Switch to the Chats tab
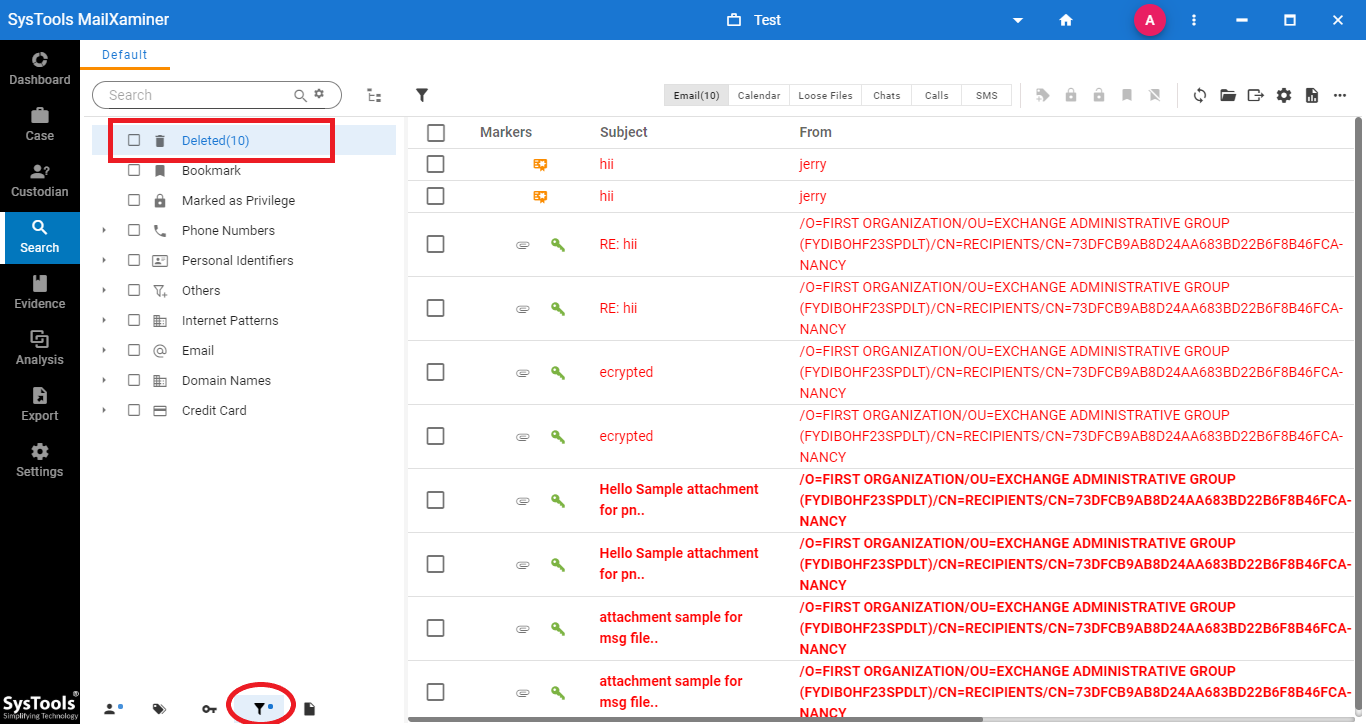 pyautogui.click(x=886, y=95)
